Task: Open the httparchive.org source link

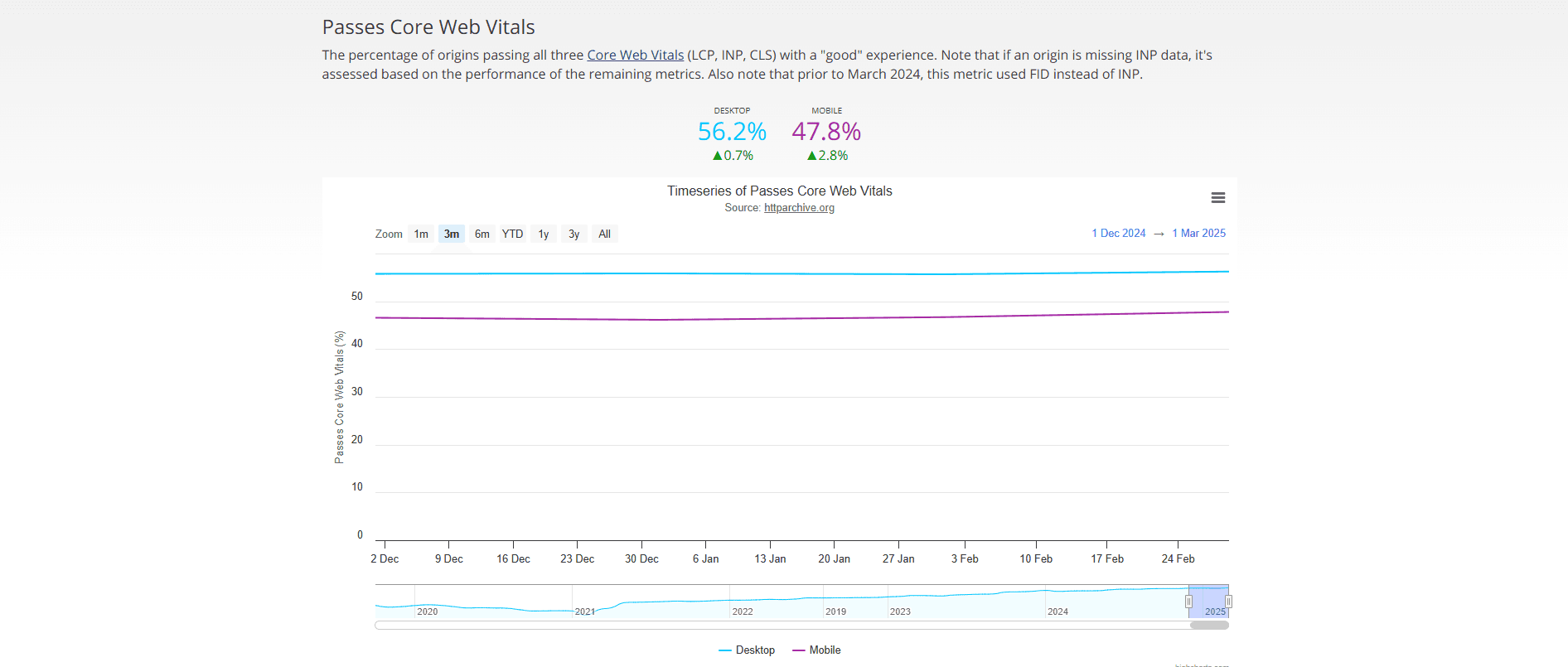Action: (798, 207)
